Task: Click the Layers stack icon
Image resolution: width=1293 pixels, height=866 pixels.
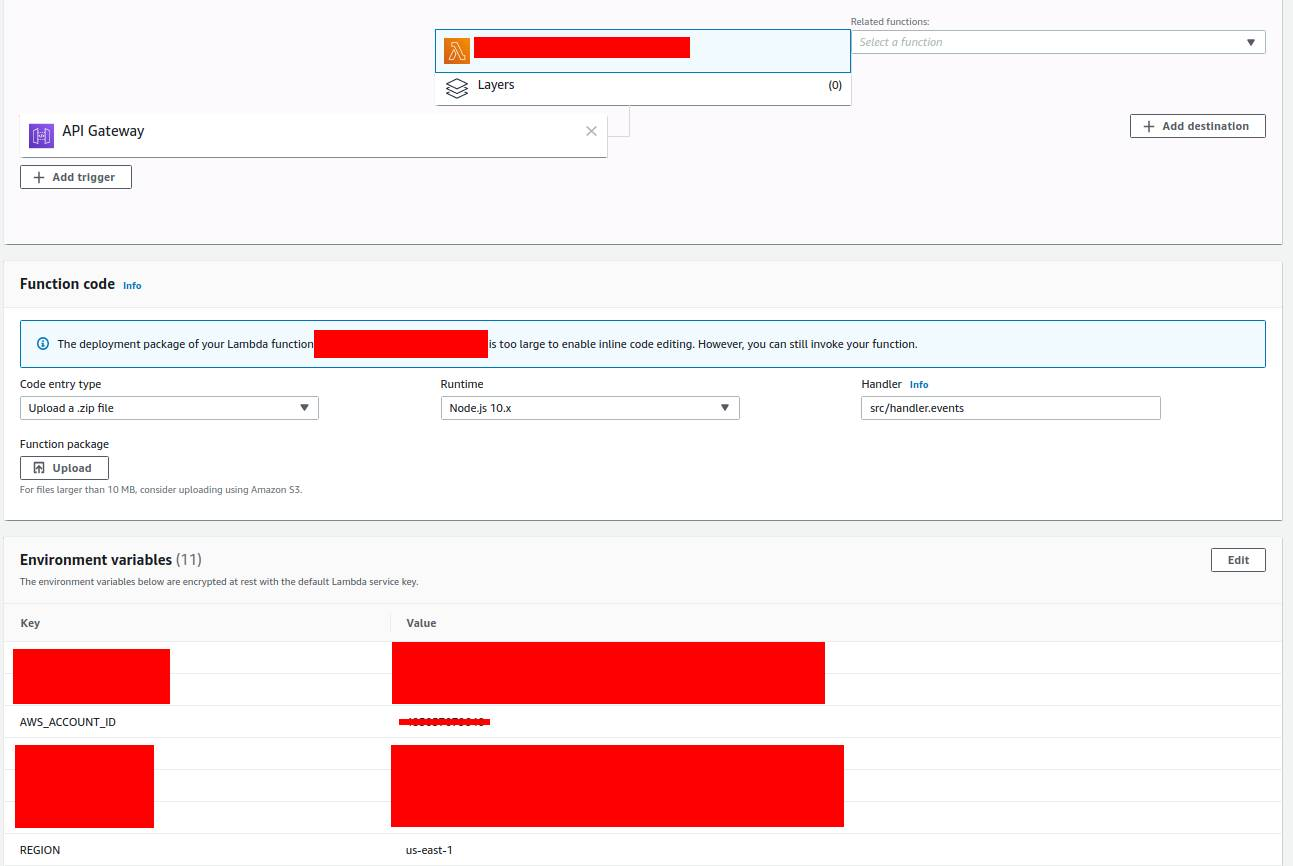Action: tap(457, 89)
